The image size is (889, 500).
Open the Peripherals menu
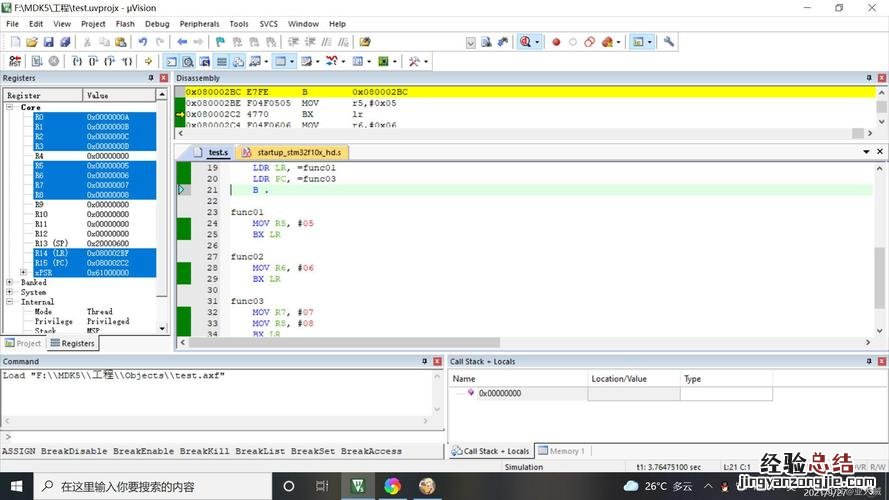(199, 23)
